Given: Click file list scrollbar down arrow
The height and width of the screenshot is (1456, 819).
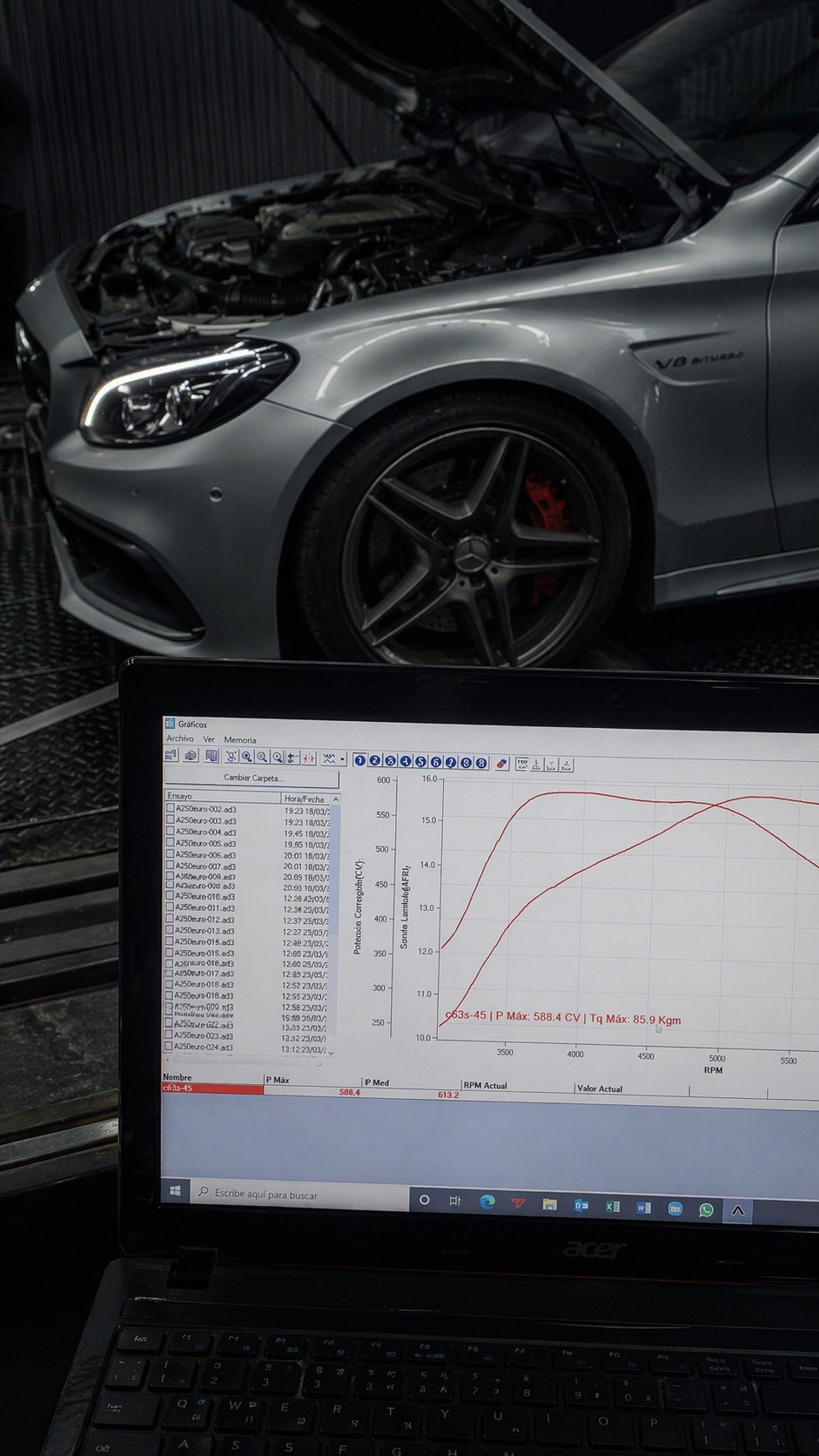Looking at the screenshot, I should (331, 1053).
